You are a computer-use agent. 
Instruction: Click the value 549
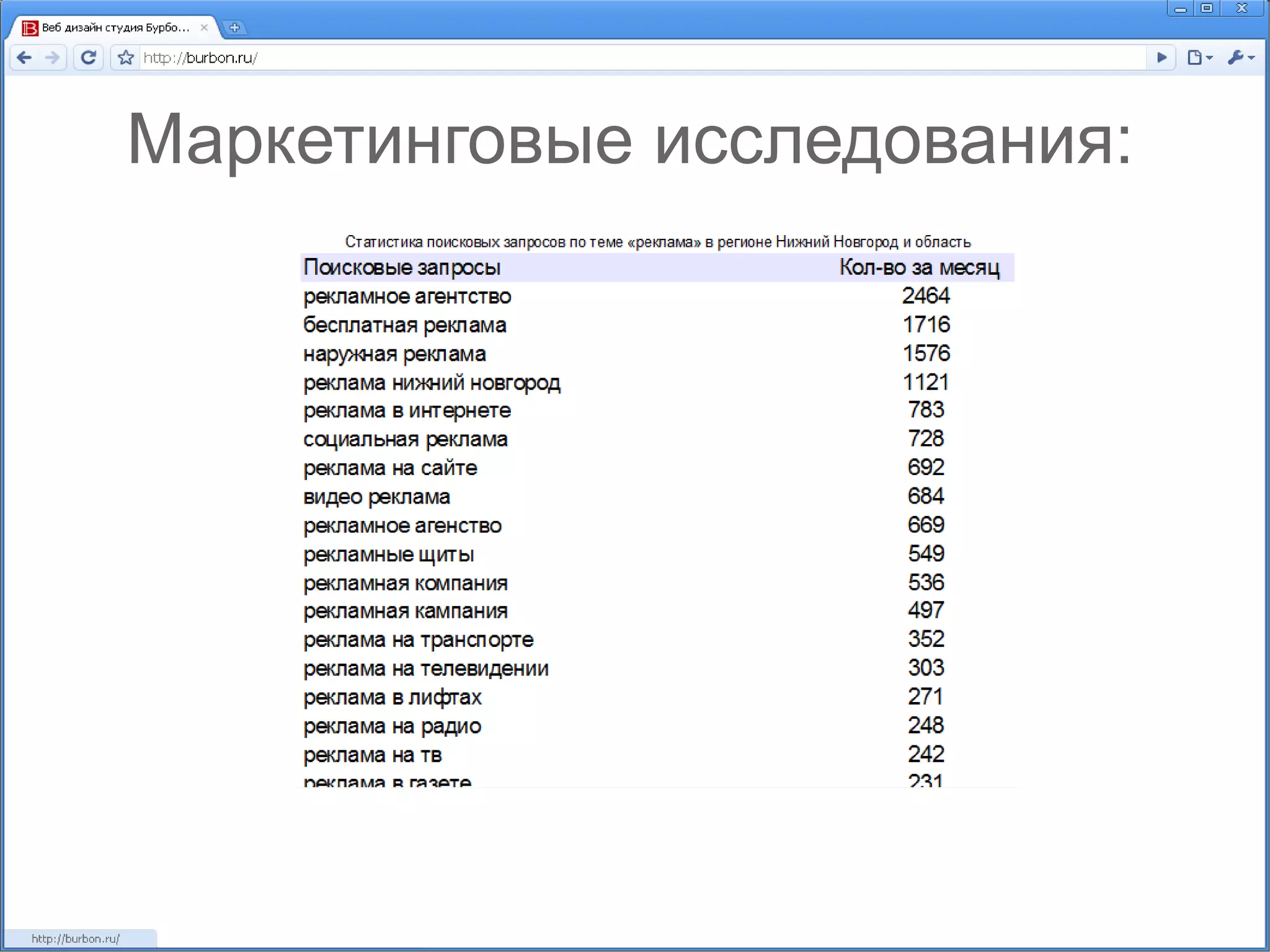[x=926, y=553]
